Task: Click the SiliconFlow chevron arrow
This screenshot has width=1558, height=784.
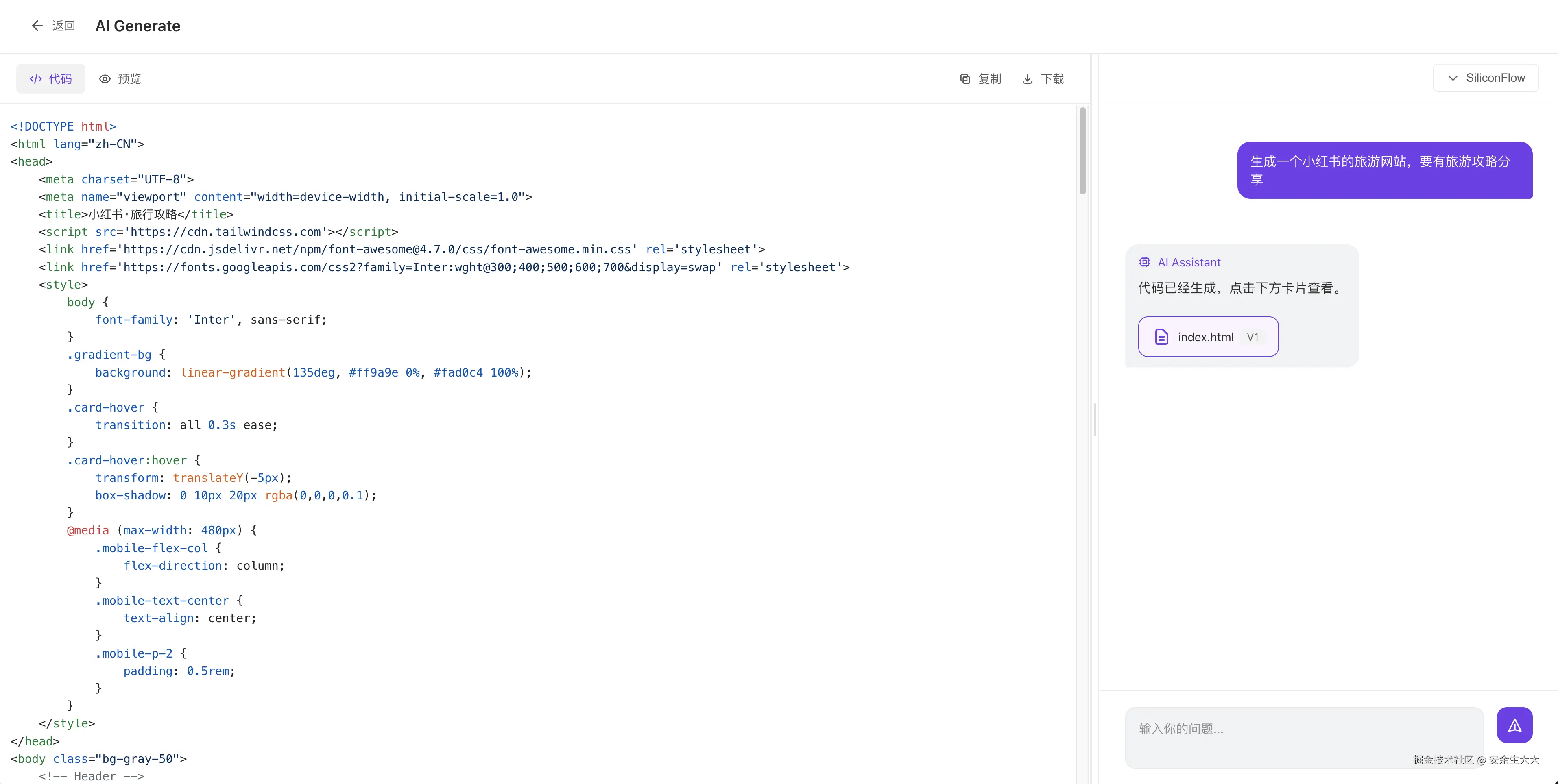Action: tap(1453, 78)
